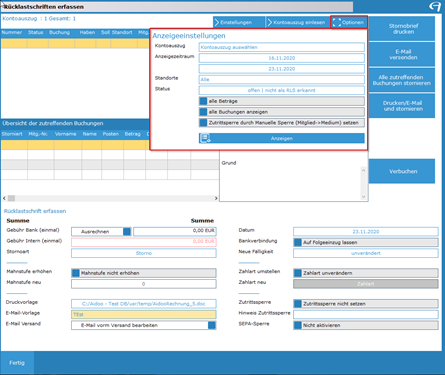Image resolution: width=445 pixels, height=375 pixels.
Task: Click the Grund text area
Action: click(290, 183)
